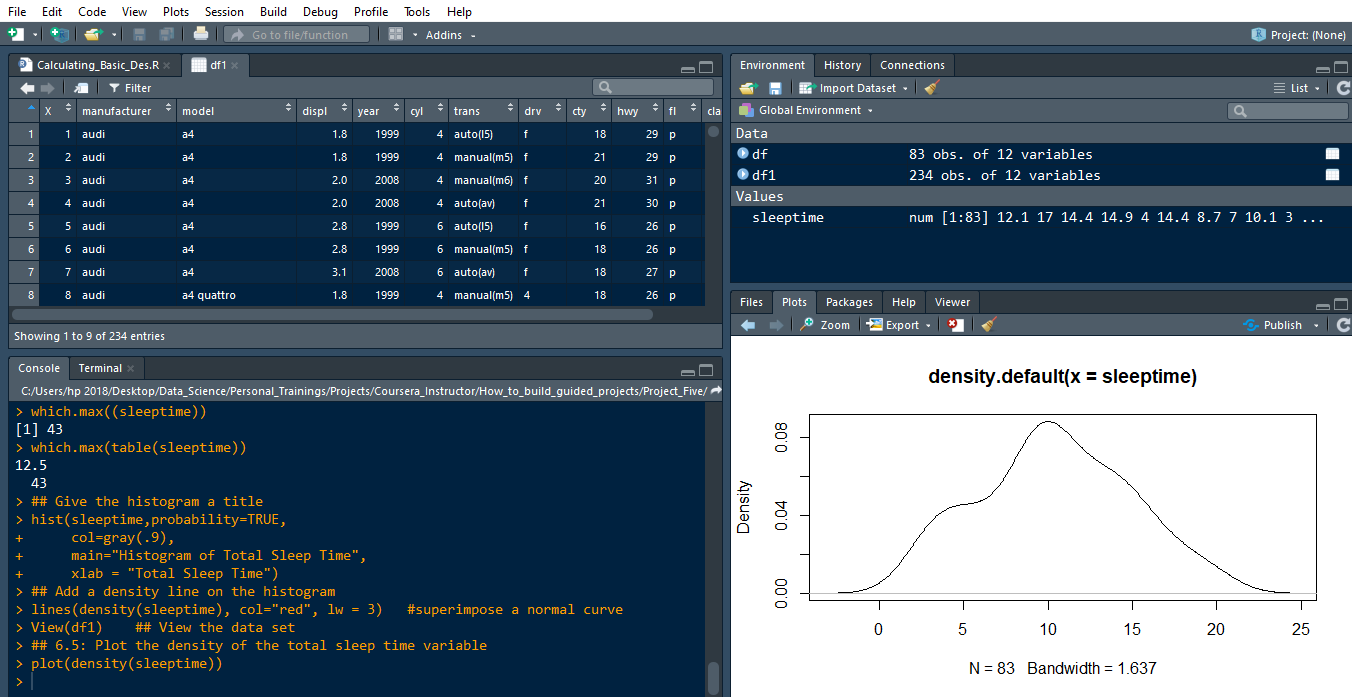
Task: Open the Session menu
Action: [x=223, y=11]
